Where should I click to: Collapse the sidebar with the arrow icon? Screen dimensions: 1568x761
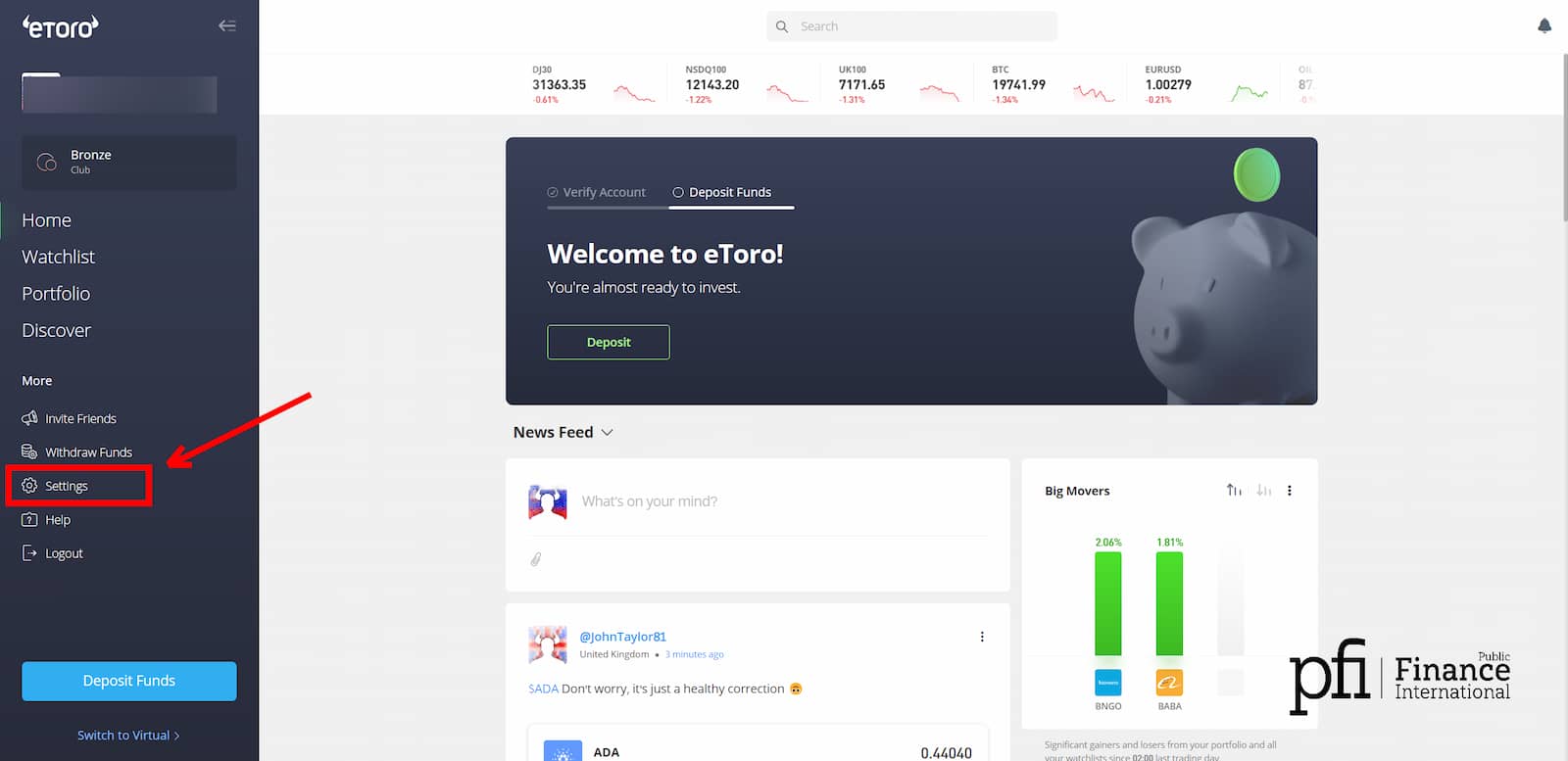tap(227, 25)
